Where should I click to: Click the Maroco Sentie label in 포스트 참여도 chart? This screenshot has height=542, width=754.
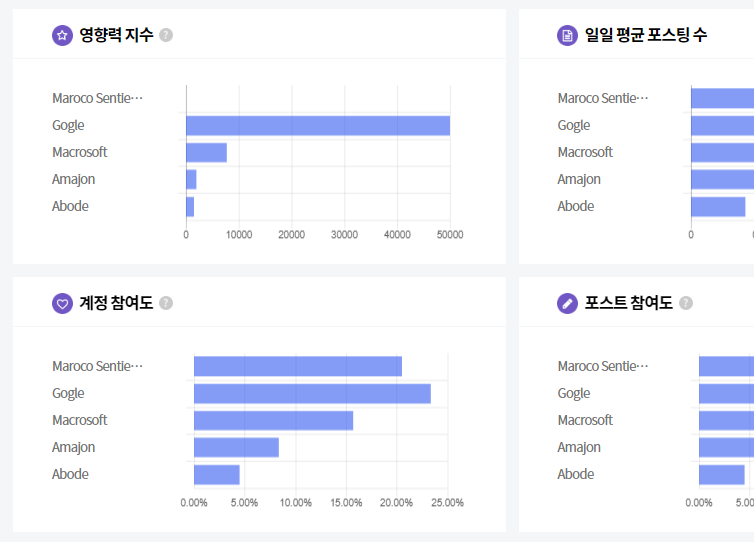pyautogui.click(x=603, y=366)
